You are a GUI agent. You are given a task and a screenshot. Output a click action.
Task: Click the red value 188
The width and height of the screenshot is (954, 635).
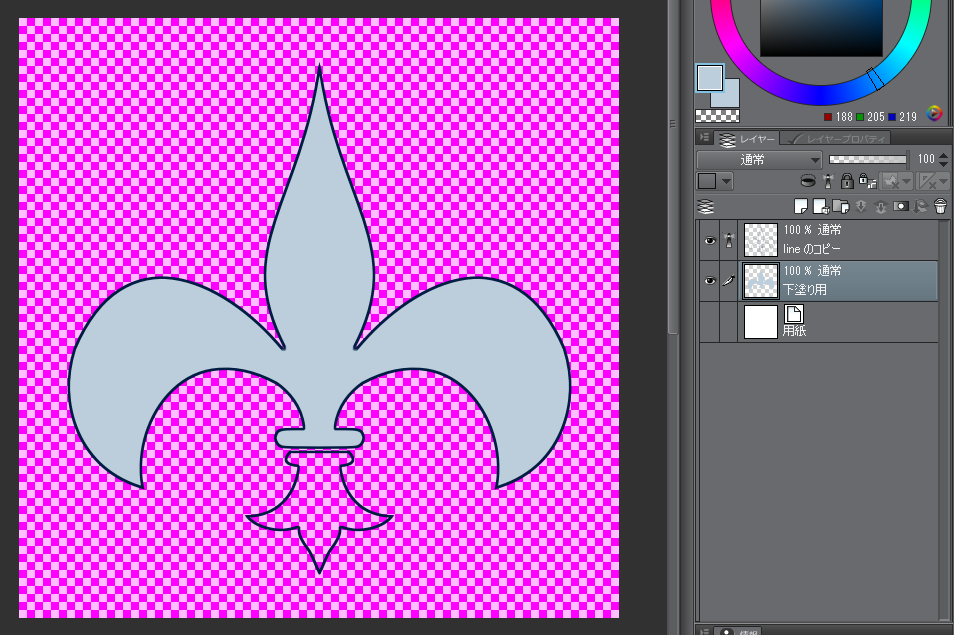tap(844, 117)
